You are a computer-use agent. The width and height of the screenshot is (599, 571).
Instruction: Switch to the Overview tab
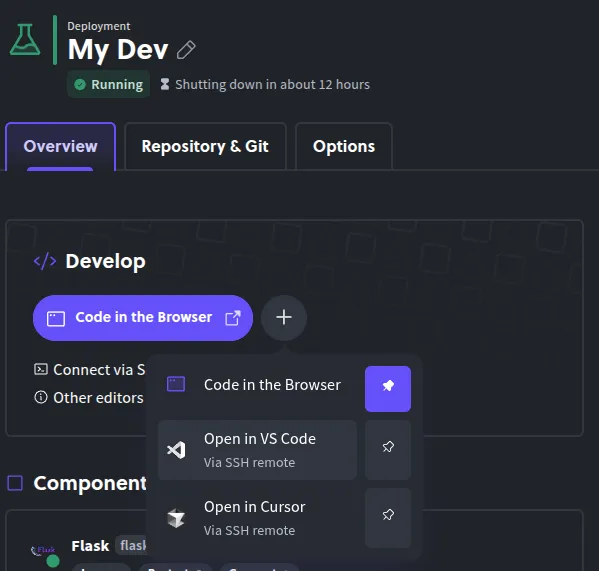[60, 146]
